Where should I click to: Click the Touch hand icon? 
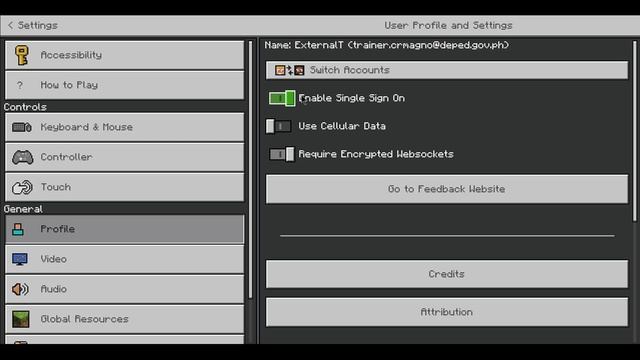(x=22, y=187)
